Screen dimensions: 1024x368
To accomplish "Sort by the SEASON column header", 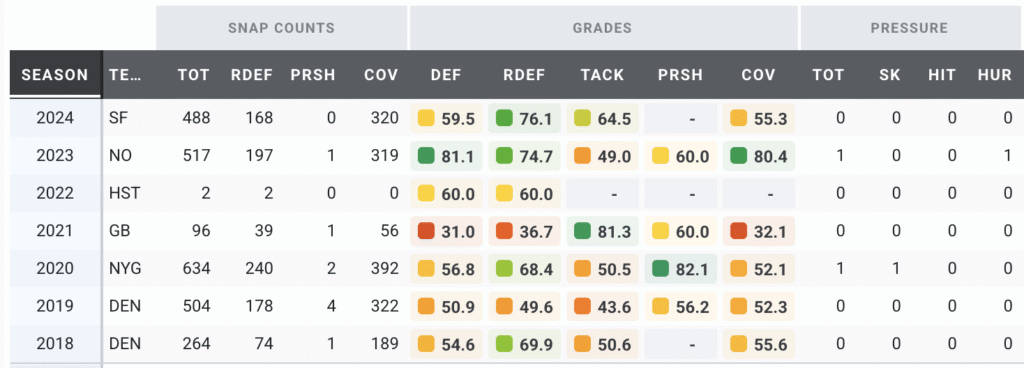I will 55,74.
